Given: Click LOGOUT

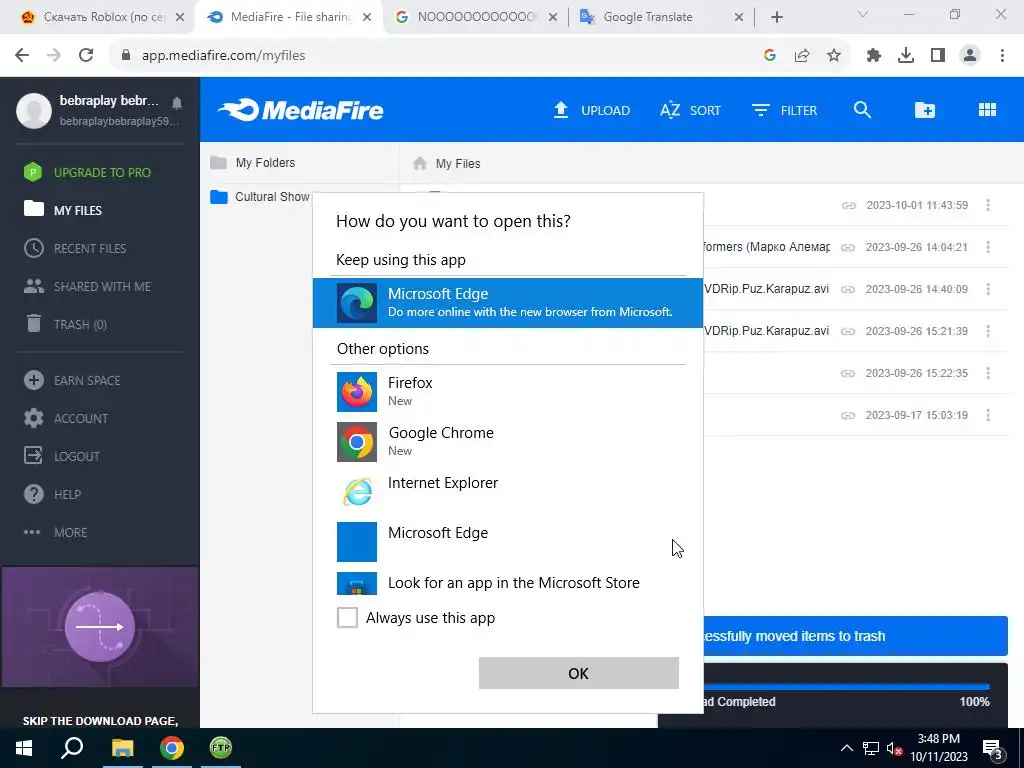Looking at the screenshot, I should pos(61,456).
